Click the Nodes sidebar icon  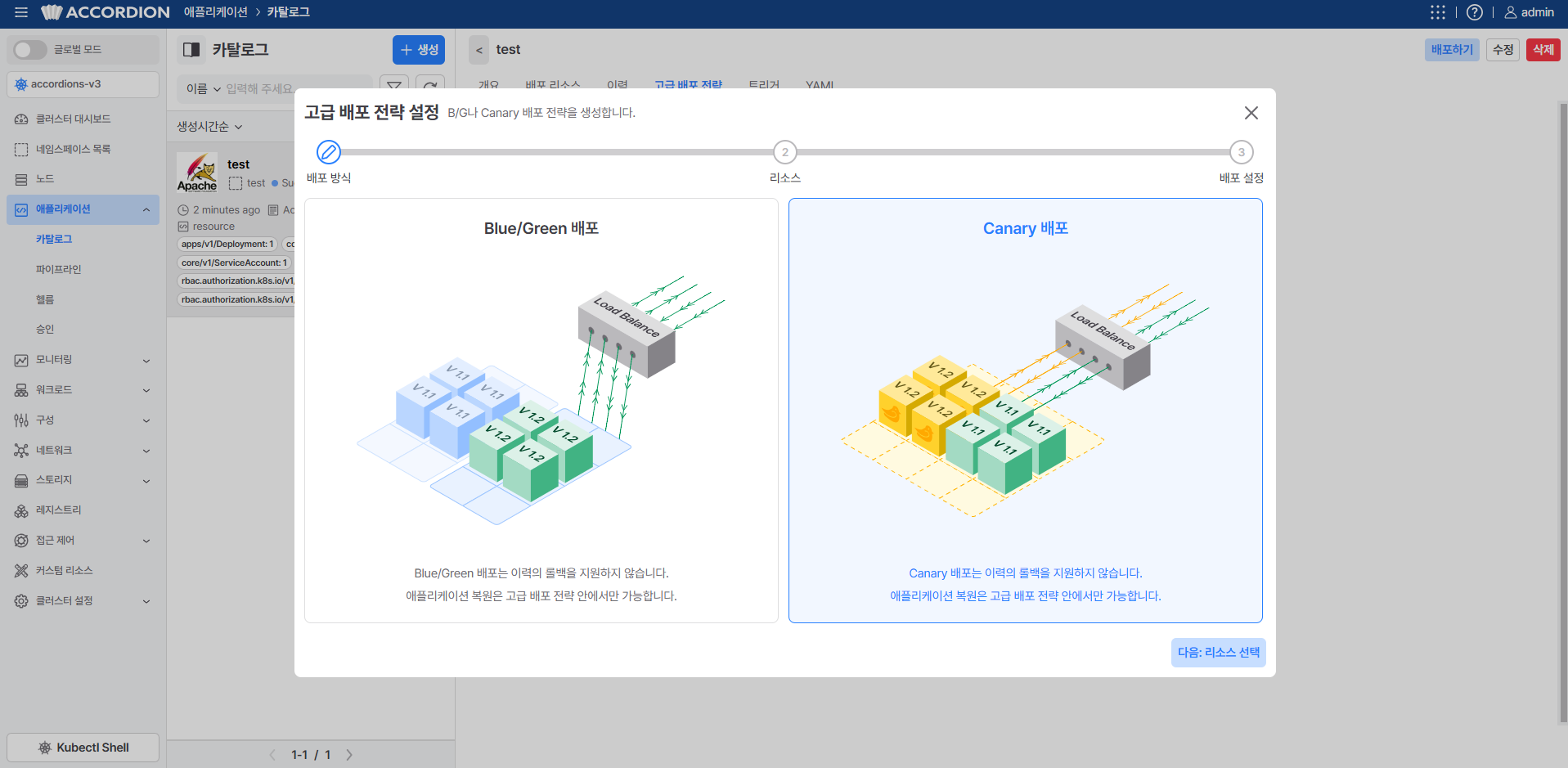[21, 179]
